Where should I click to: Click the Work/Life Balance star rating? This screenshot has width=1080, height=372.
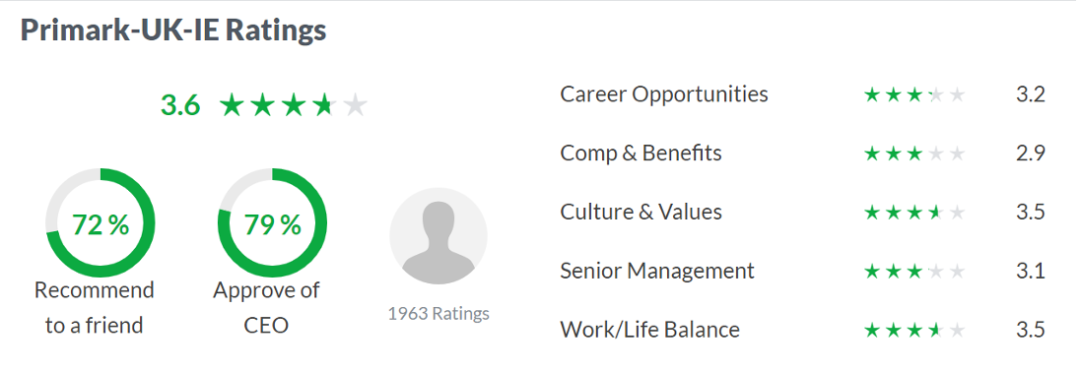pos(915,331)
